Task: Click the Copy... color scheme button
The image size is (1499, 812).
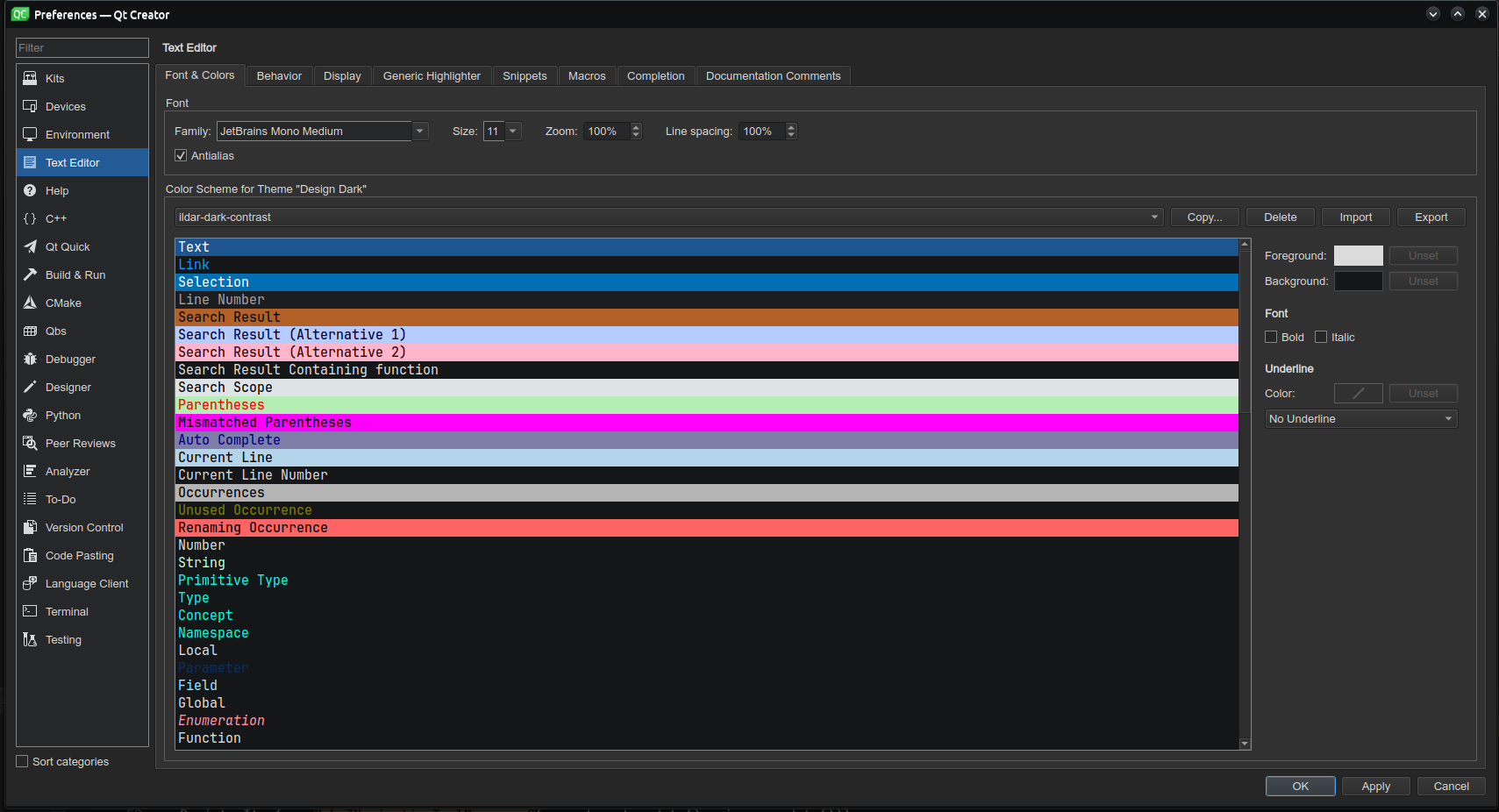Action: (x=1204, y=217)
